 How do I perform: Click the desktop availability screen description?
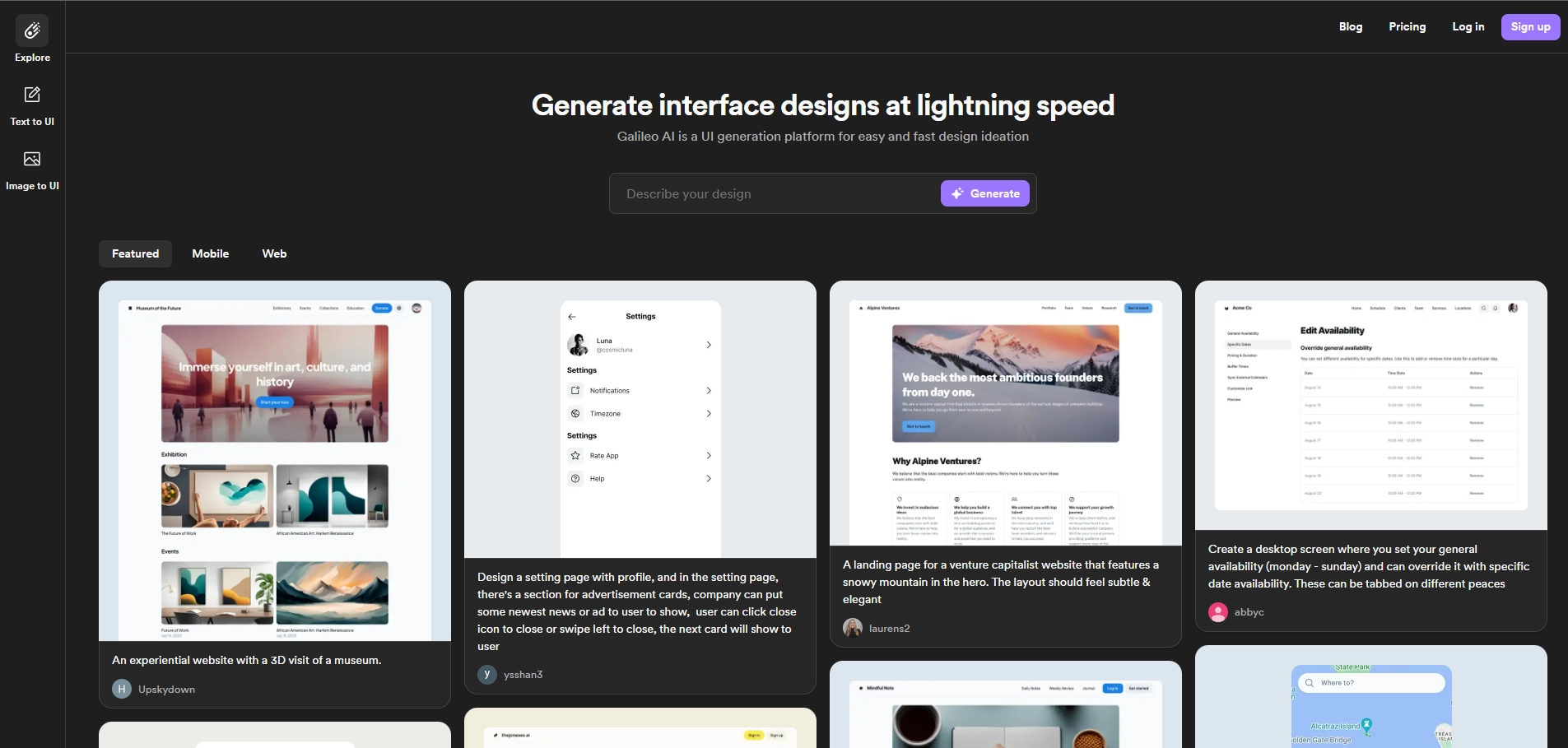(x=1369, y=566)
